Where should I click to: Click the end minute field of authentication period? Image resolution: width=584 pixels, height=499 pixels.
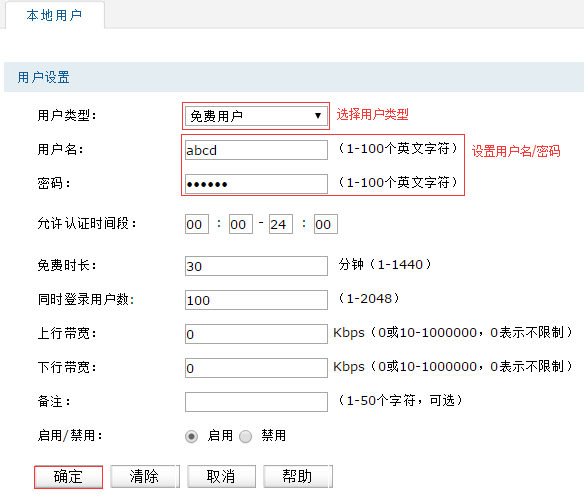pos(326,224)
